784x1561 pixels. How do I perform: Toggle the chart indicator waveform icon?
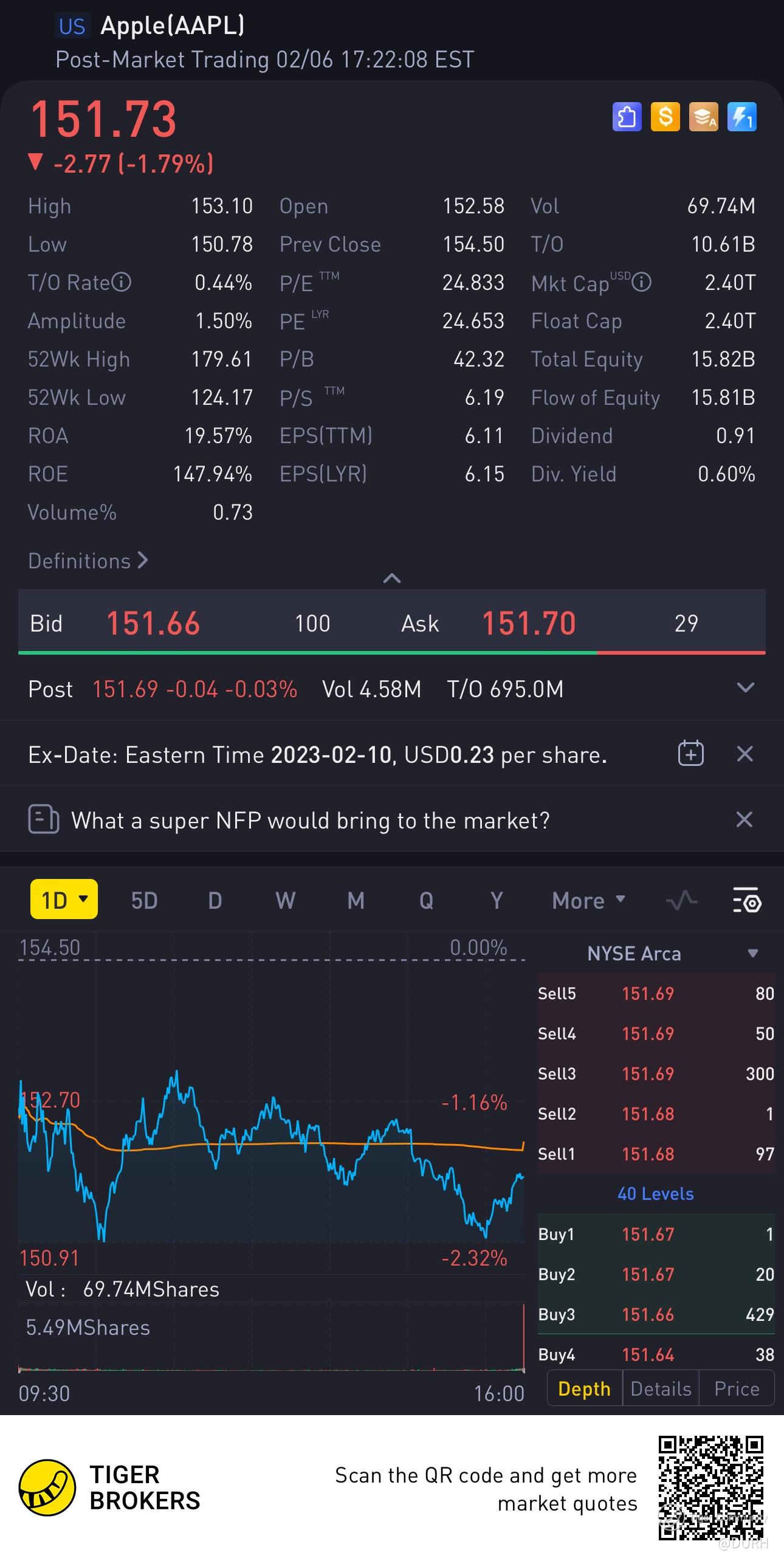(x=681, y=900)
